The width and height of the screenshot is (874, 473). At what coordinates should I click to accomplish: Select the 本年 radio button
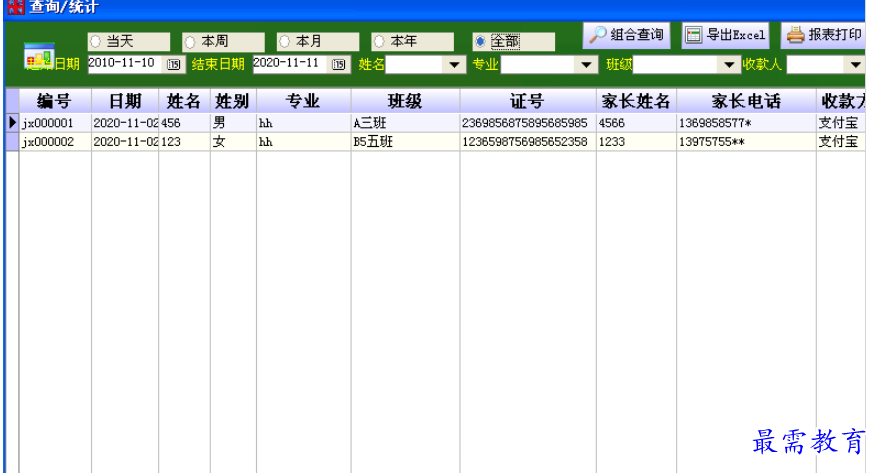379,42
